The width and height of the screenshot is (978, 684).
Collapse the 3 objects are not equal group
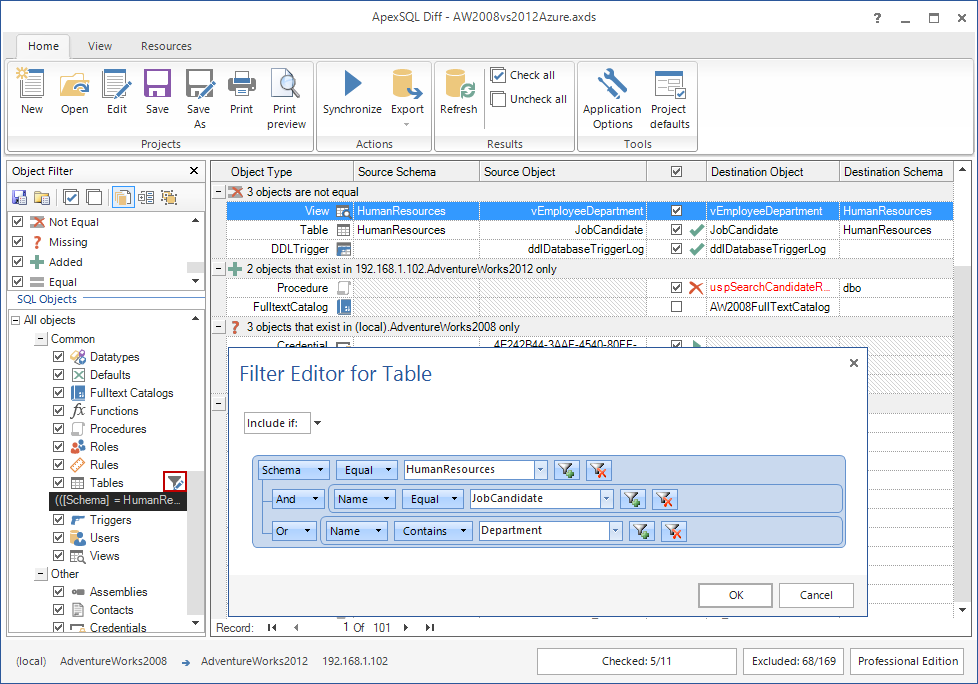point(218,191)
